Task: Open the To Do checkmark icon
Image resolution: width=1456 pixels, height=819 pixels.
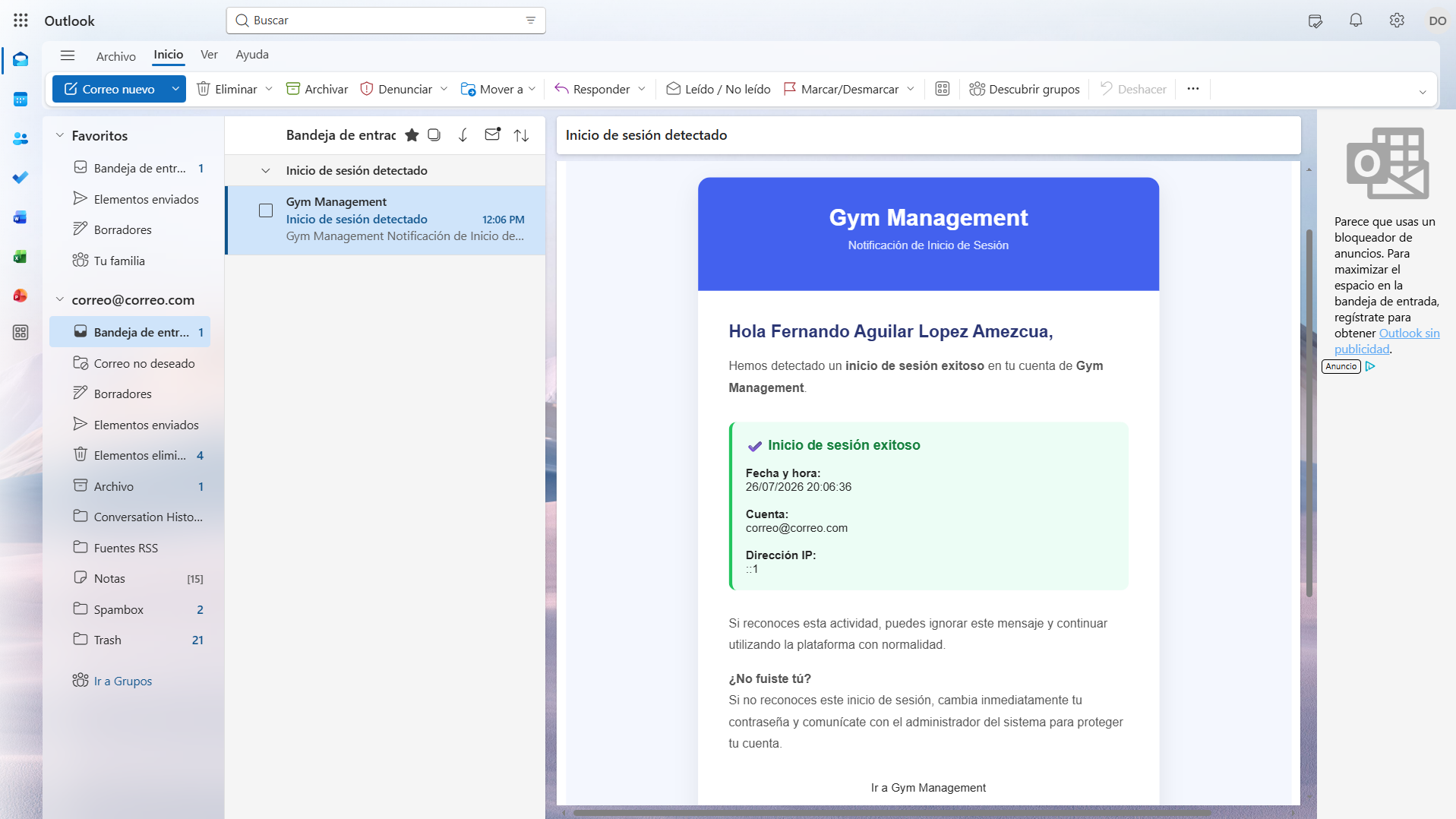Action: (x=21, y=177)
